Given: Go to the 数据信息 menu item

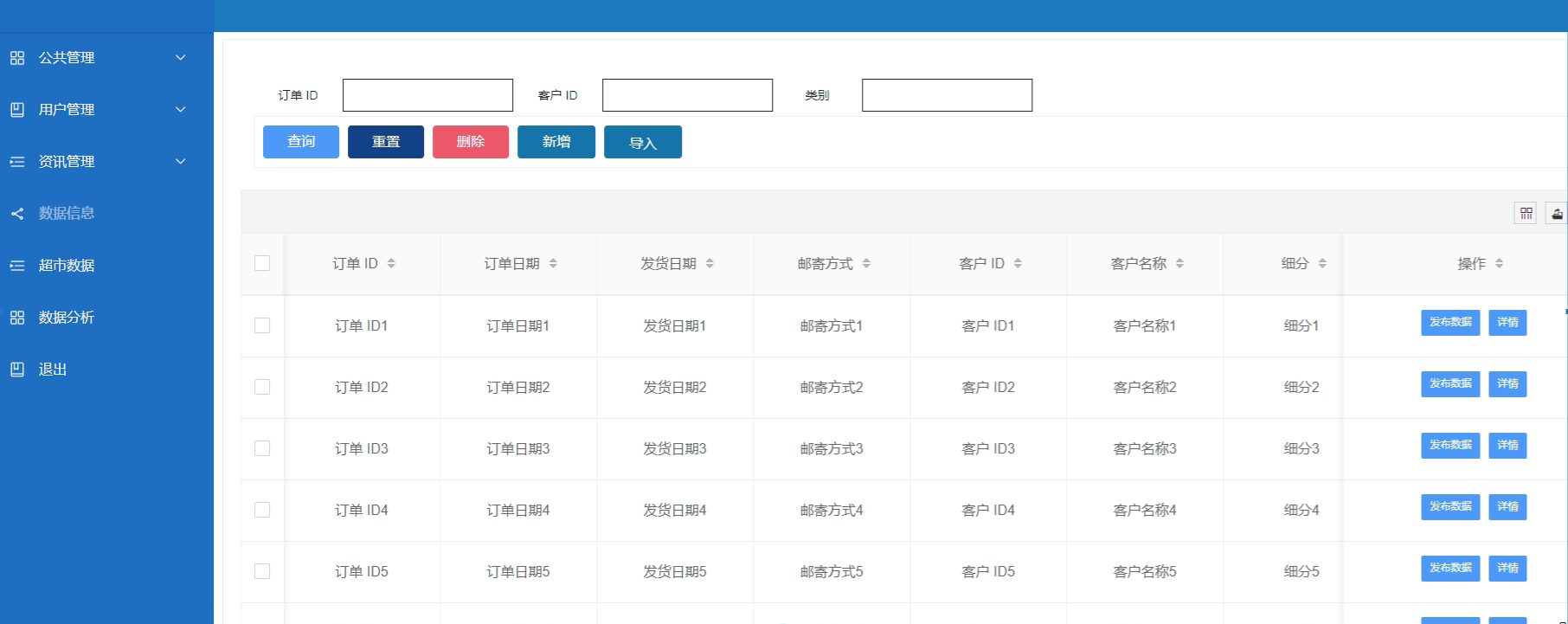Looking at the screenshot, I should 106,214.
